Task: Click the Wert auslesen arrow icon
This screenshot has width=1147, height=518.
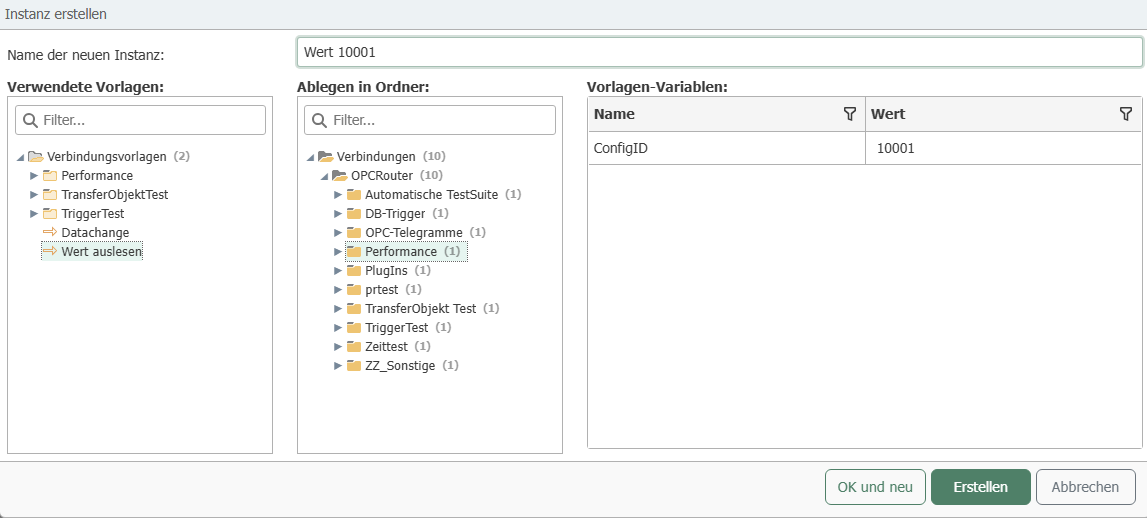Action: tap(50, 251)
